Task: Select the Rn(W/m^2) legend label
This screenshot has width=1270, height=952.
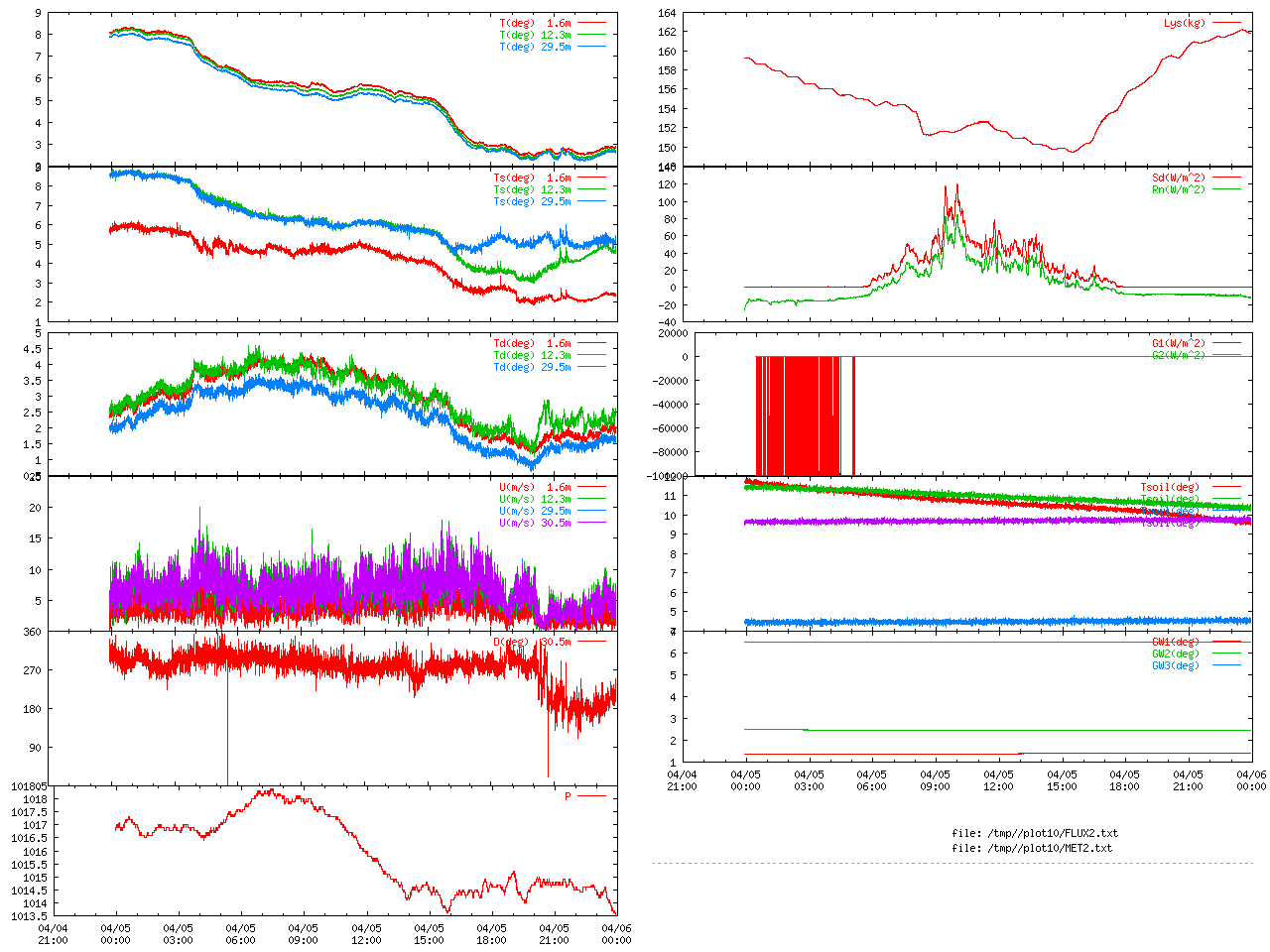Action: pyautogui.click(x=1179, y=189)
